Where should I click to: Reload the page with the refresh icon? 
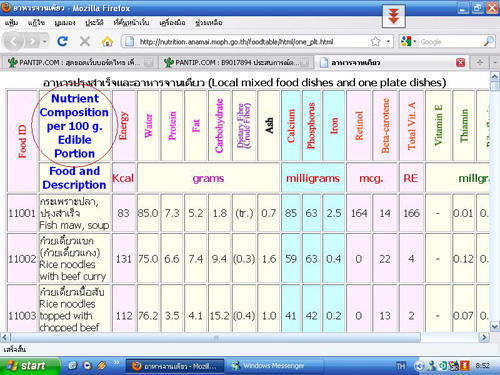(x=62, y=41)
